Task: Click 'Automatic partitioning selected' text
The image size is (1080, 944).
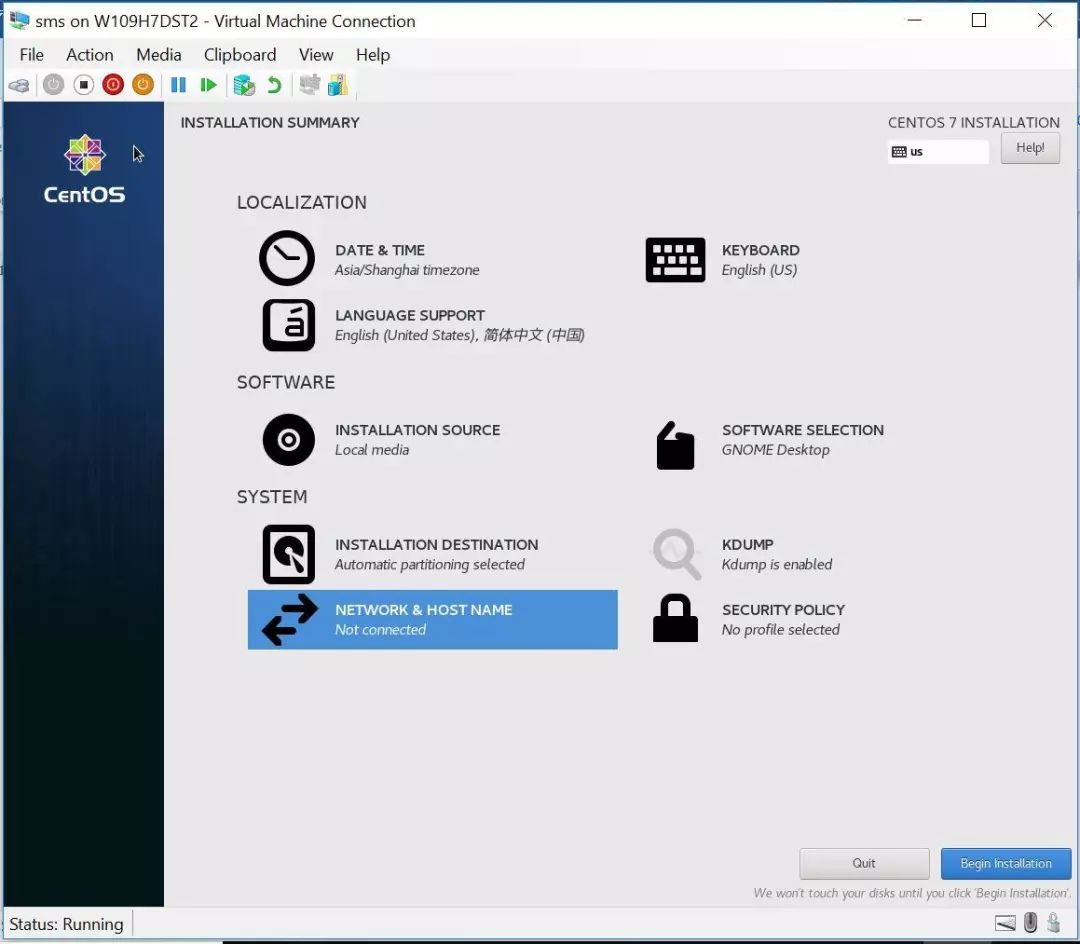Action: 429,565
